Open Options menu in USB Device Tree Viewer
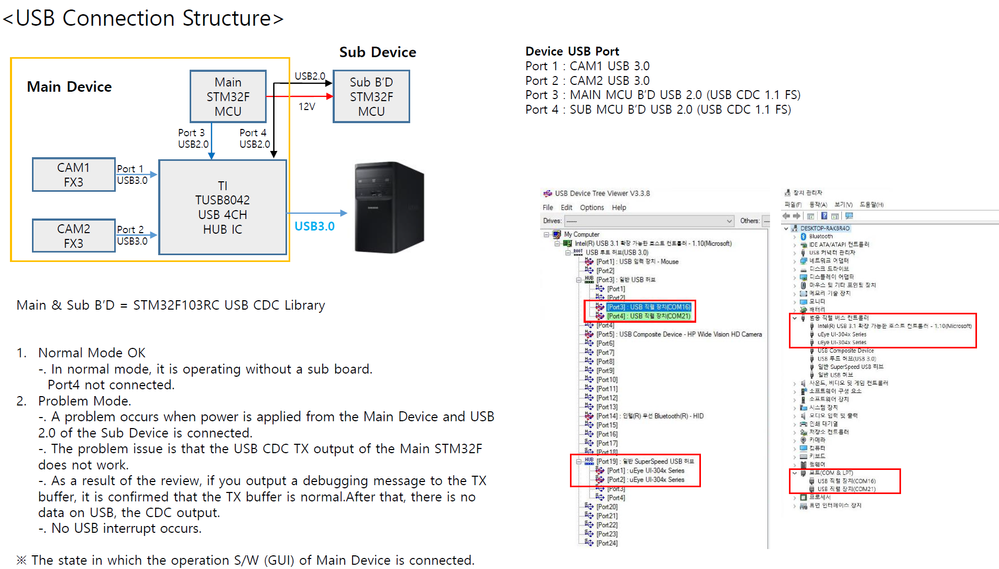Screen dimensions: 999x569 pyautogui.click(x=592, y=208)
